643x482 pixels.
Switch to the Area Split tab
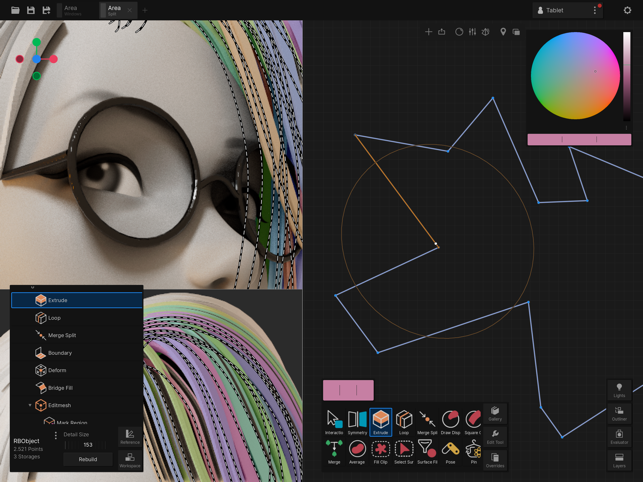(x=114, y=10)
